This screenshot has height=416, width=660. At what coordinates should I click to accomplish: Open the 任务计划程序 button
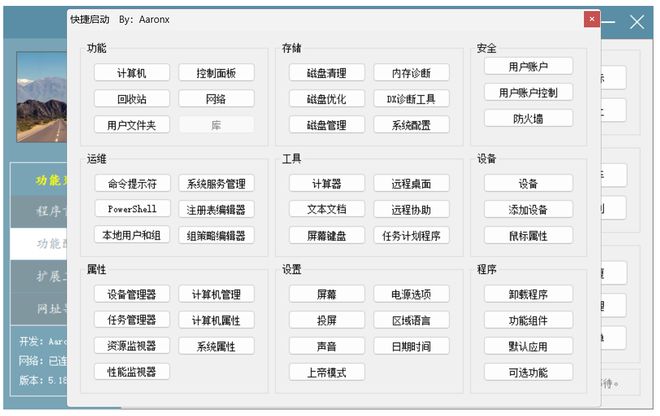click(x=411, y=236)
